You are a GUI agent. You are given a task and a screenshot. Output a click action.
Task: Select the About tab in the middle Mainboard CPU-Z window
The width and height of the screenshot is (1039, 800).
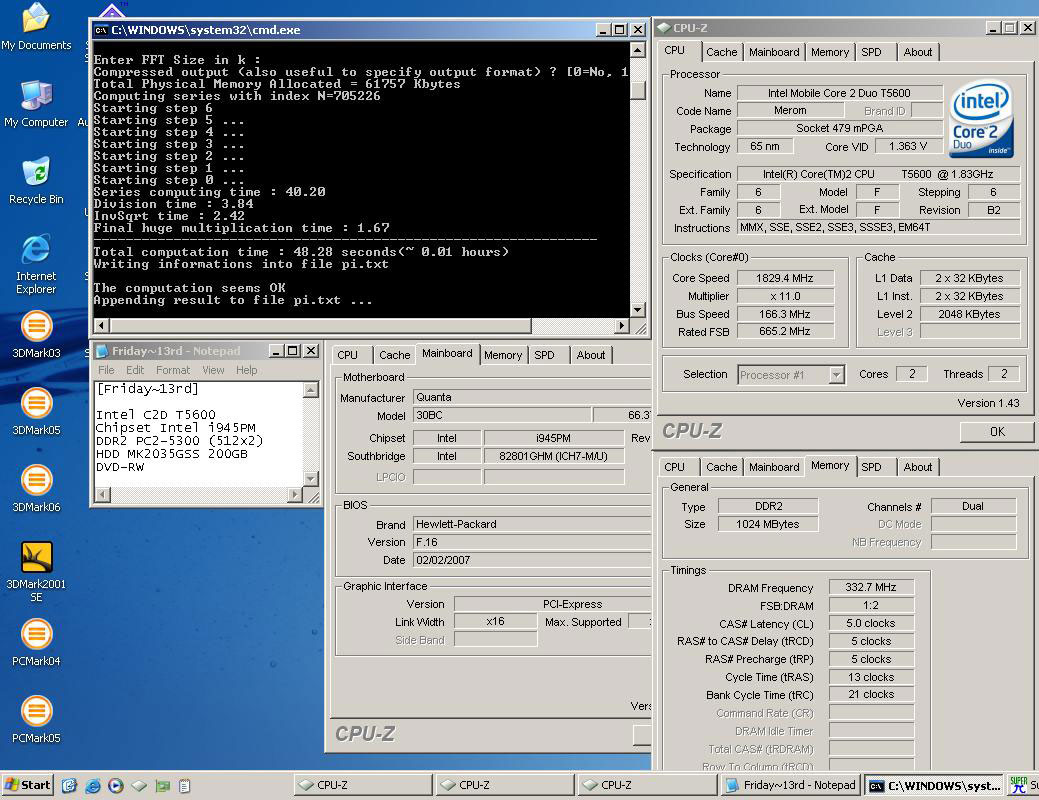[590, 355]
